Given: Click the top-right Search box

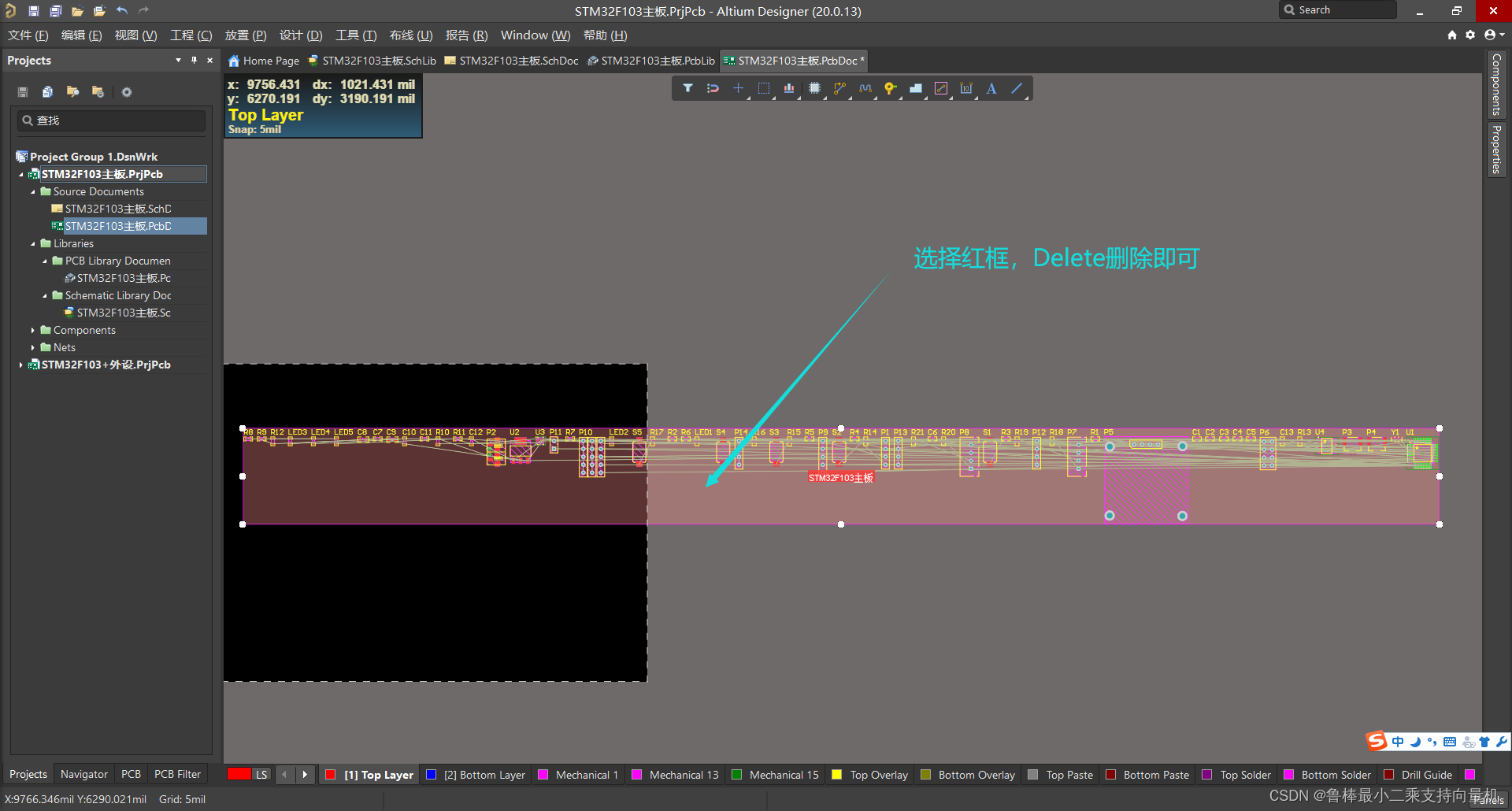Looking at the screenshot, I should (1339, 10).
